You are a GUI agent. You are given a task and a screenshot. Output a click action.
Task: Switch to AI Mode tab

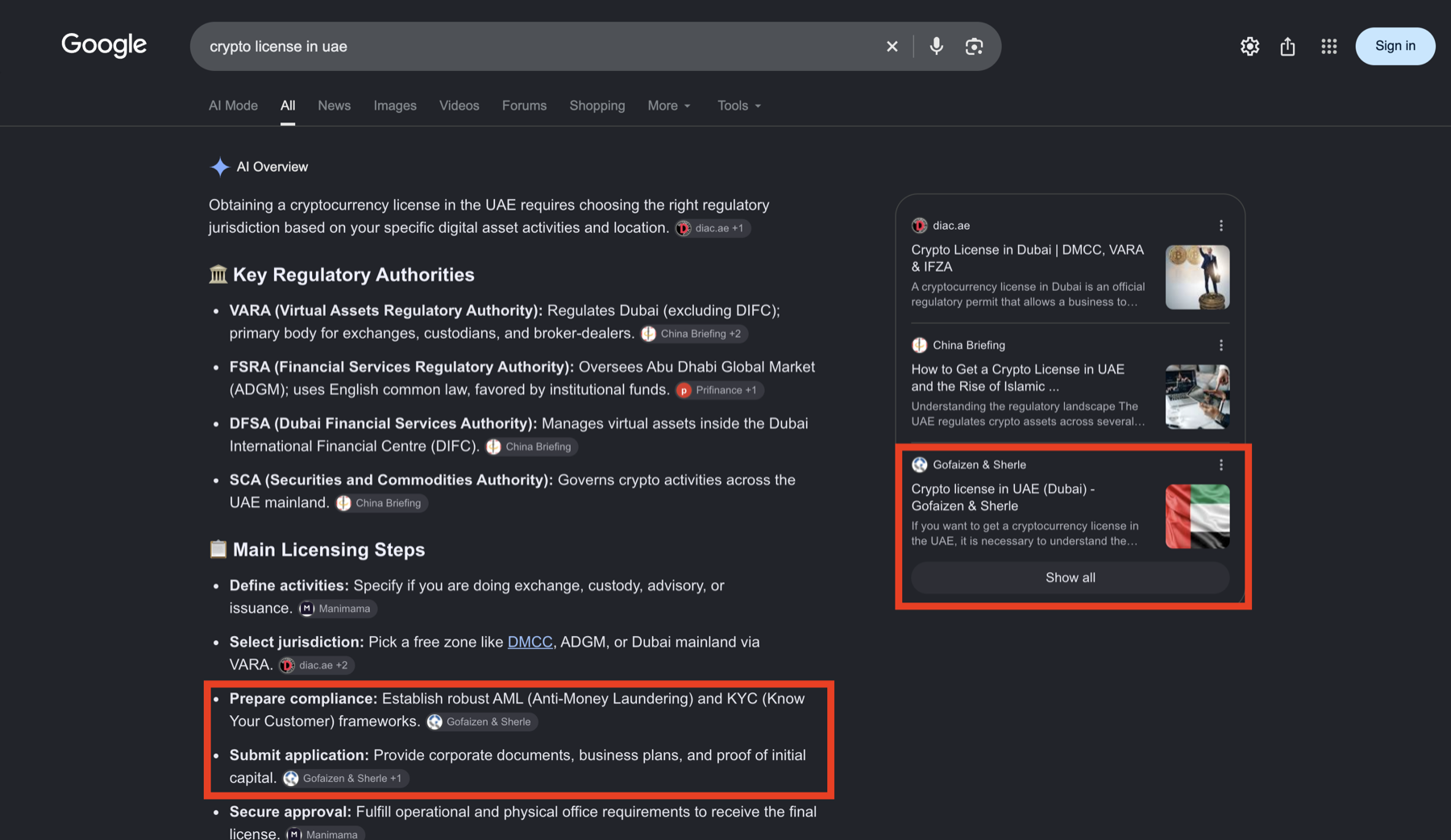click(x=233, y=106)
